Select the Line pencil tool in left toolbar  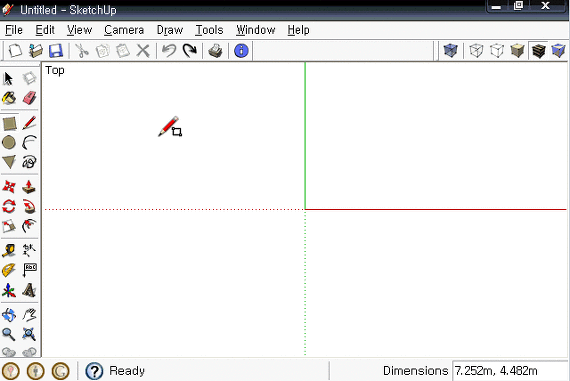(x=29, y=123)
